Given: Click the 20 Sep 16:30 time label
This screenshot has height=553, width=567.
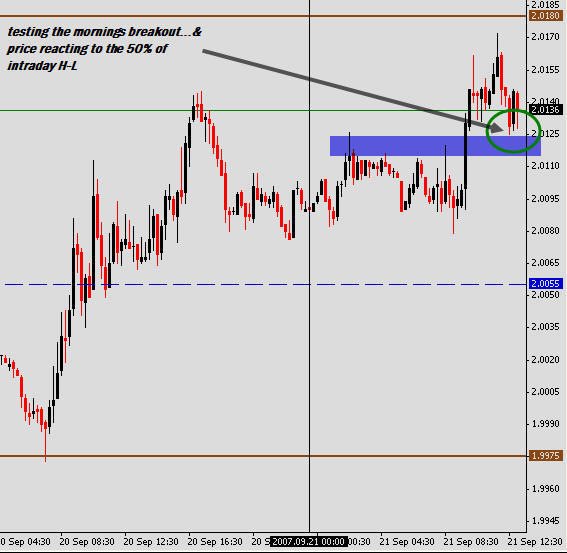Looking at the screenshot, I should click(215, 542).
